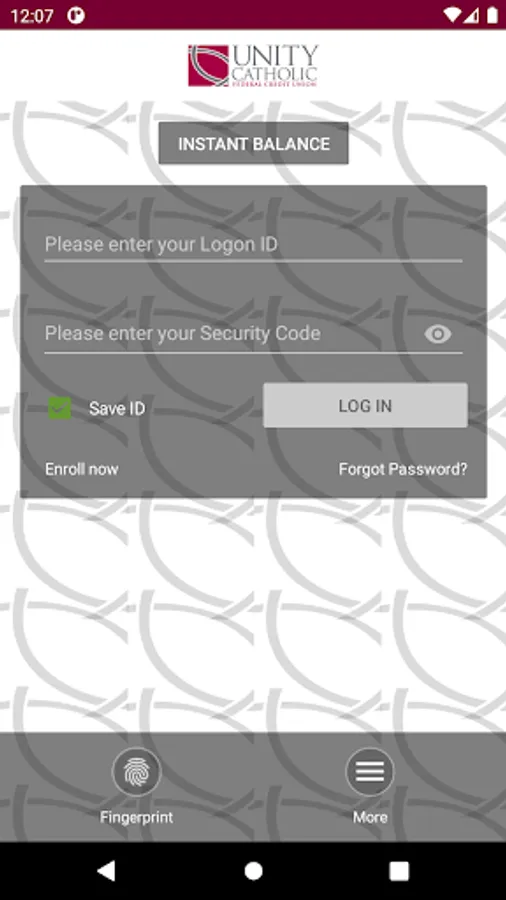Tap the Unity Catholic logo
Viewport: 506px width, 900px height.
click(253, 65)
